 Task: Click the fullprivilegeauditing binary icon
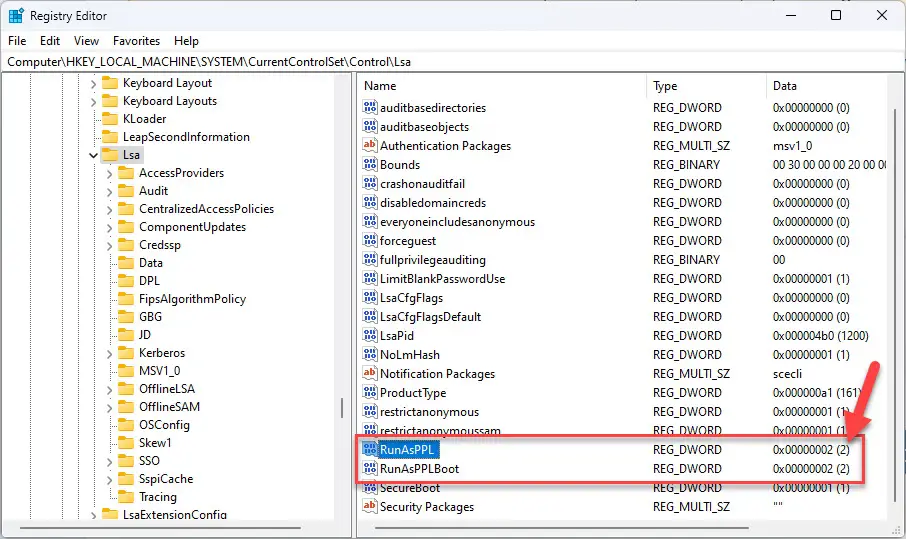click(370, 259)
